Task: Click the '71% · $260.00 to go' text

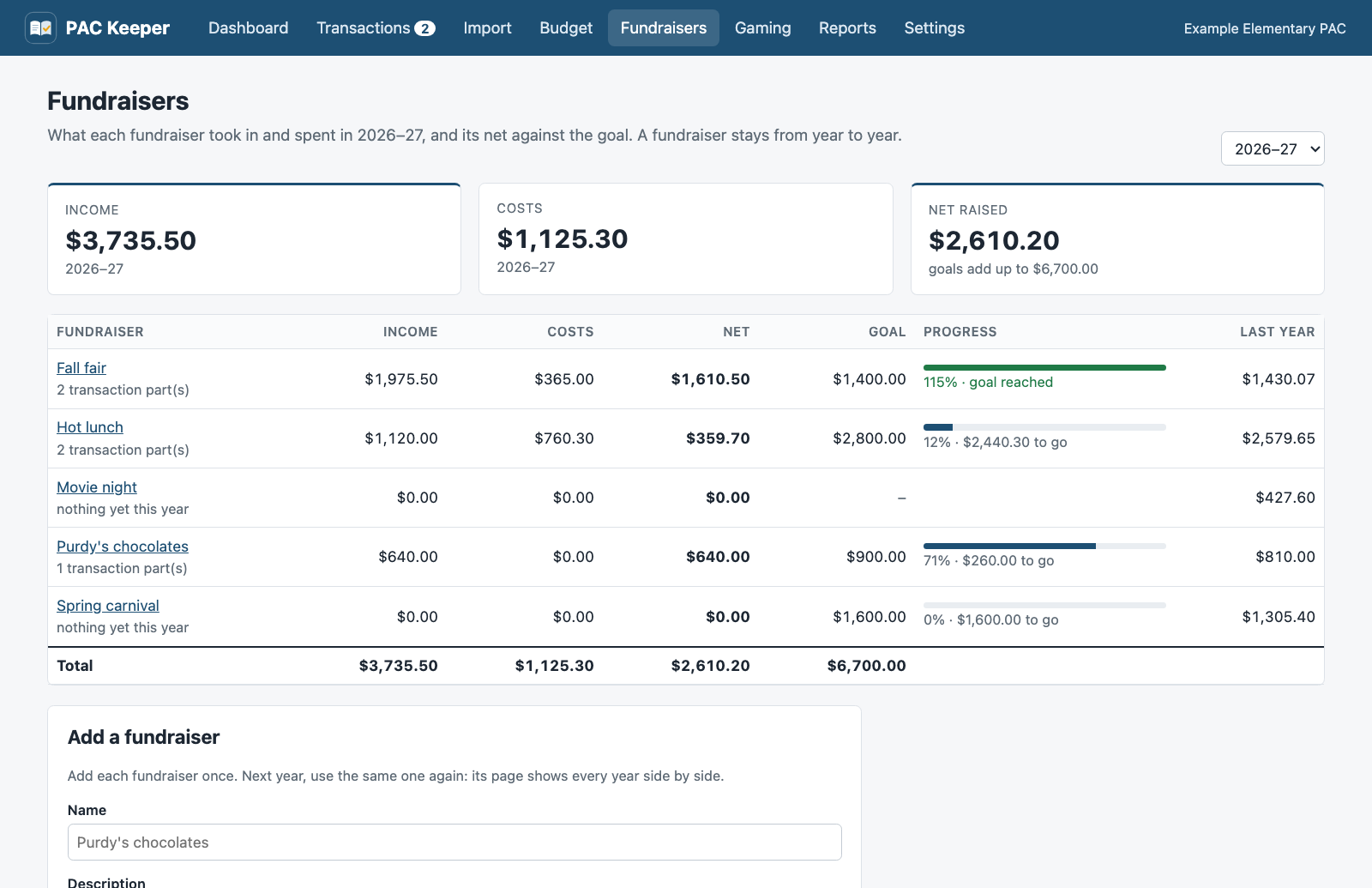Action: pos(989,561)
